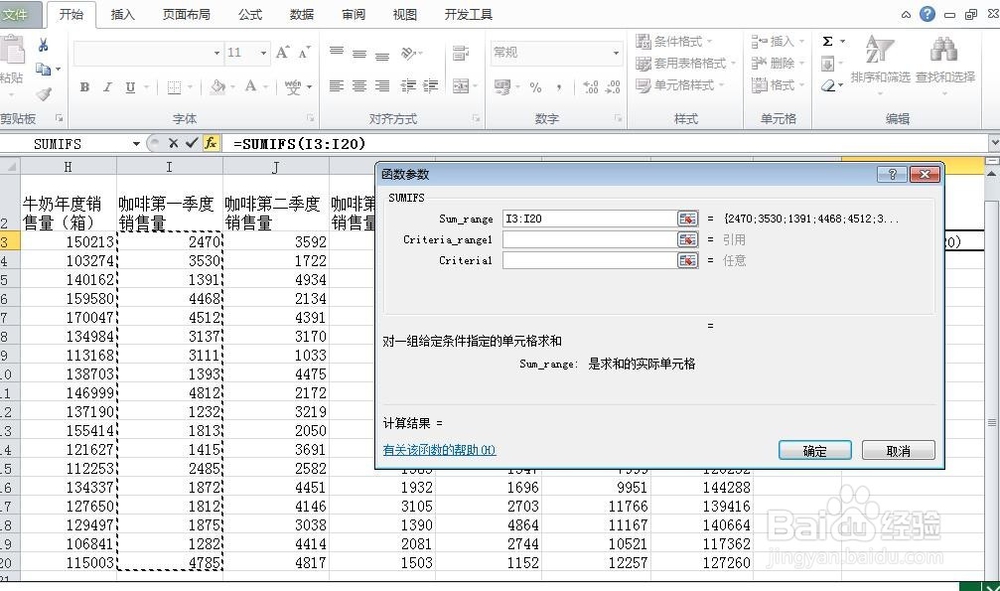Switch to the 数据 ribbon tab
The height and width of the screenshot is (591, 1000).
[301, 14]
